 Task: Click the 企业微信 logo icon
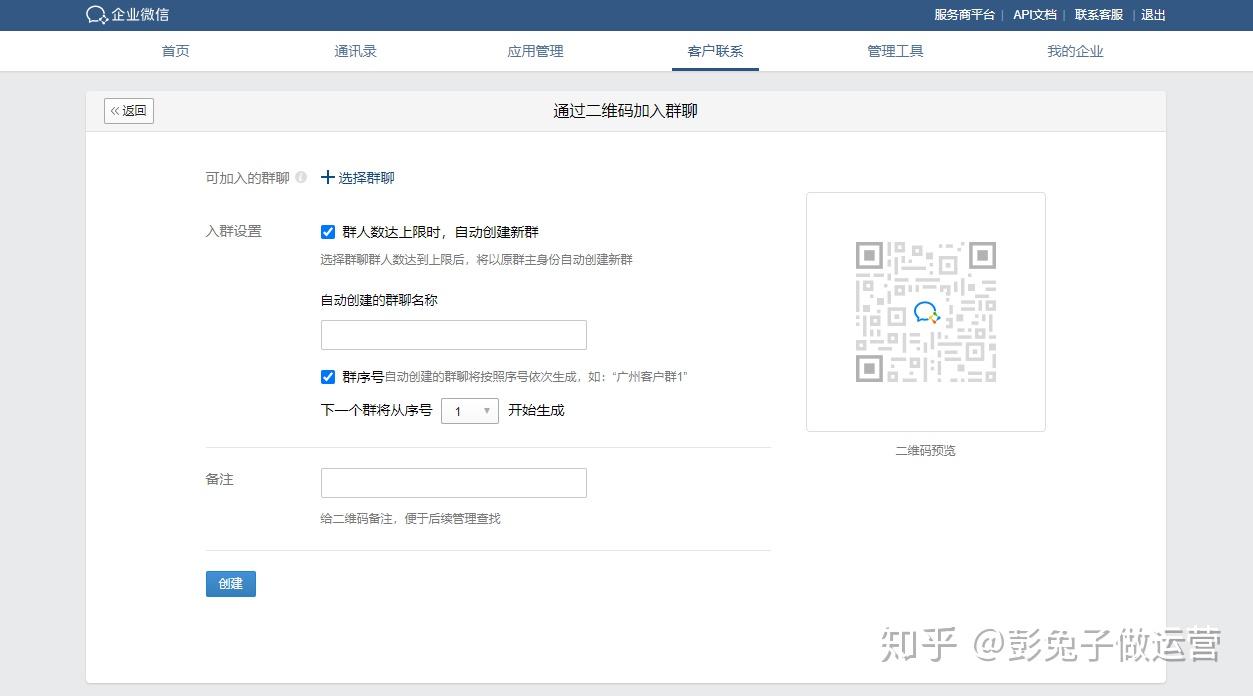pyautogui.click(x=97, y=15)
